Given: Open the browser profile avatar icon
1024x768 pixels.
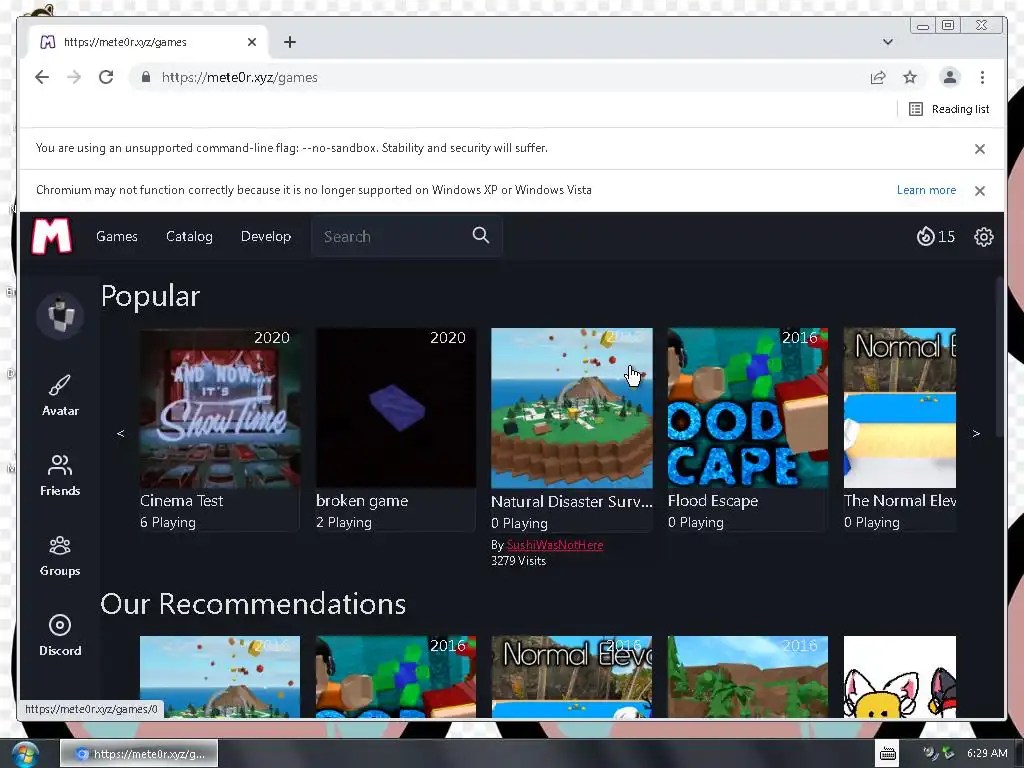Looking at the screenshot, I should click(950, 77).
